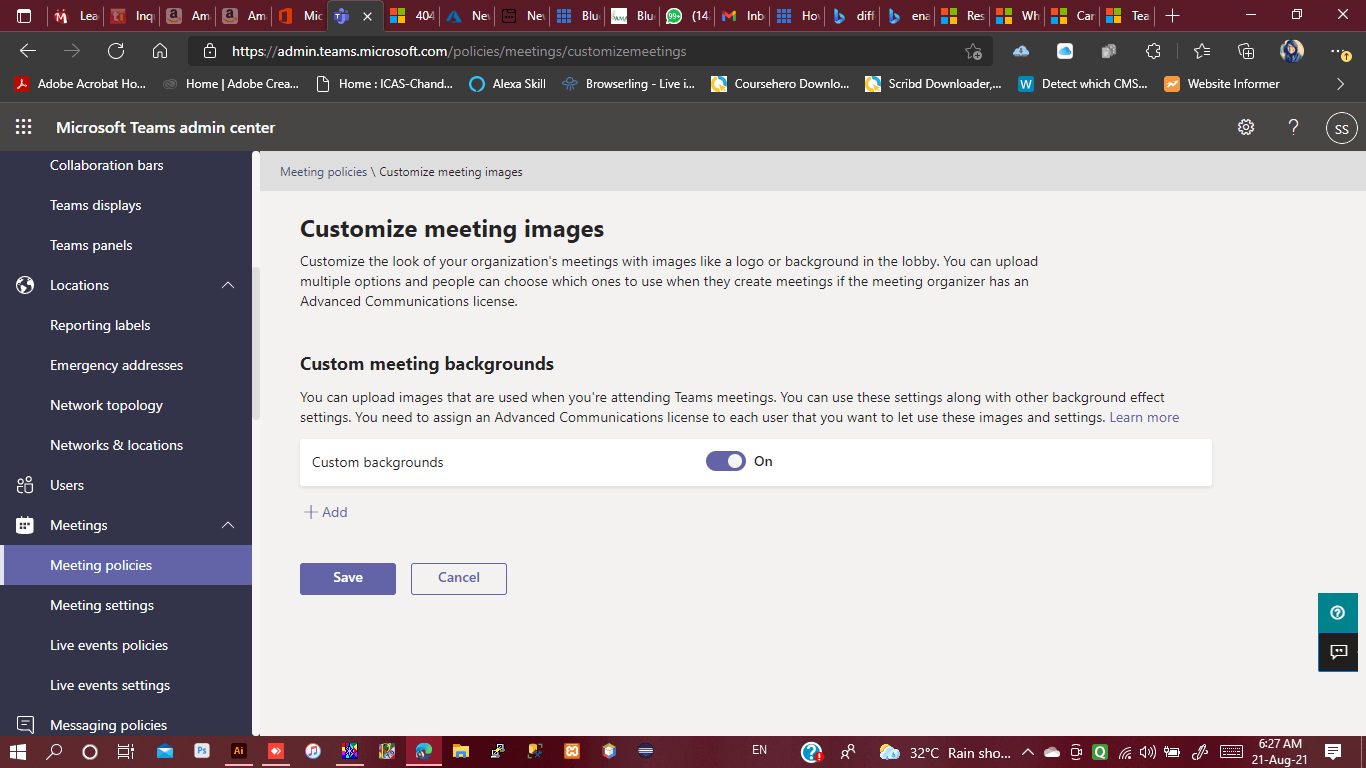The width and height of the screenshot is (1366, 768).
Task: Open Live events policies in the sidebar
Action: pos(109,645)
